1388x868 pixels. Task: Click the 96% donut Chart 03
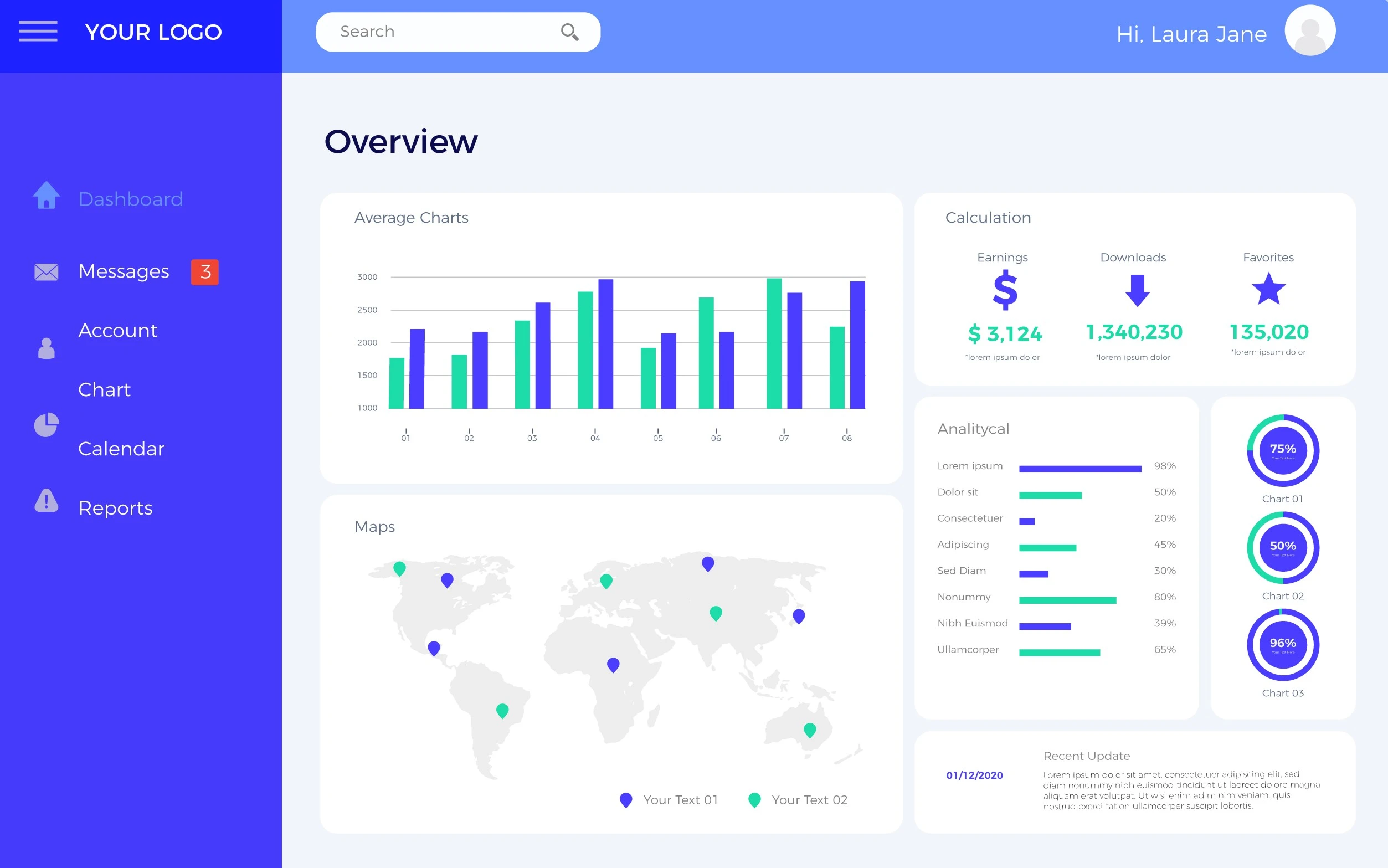click(1283, 644)
